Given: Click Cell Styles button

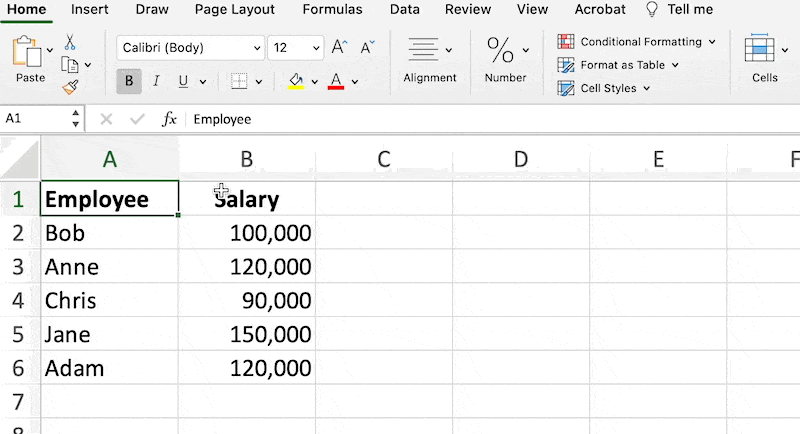Looking at the screenshot, I should point(604,88).
